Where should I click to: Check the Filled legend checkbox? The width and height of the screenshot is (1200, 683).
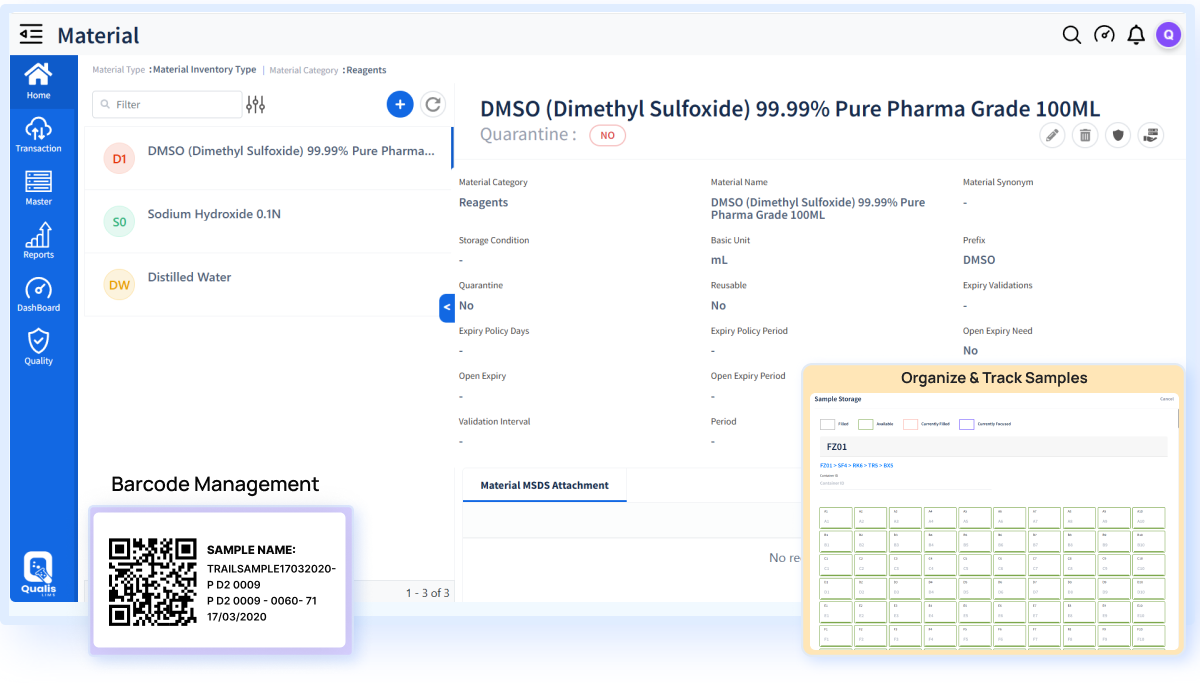tap(827, 423)
